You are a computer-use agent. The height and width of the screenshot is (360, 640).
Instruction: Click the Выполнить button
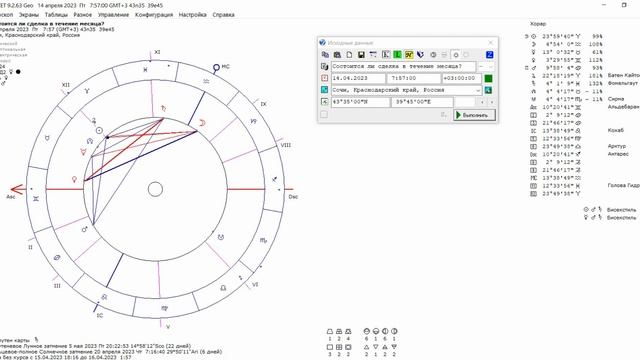[475, 115]
